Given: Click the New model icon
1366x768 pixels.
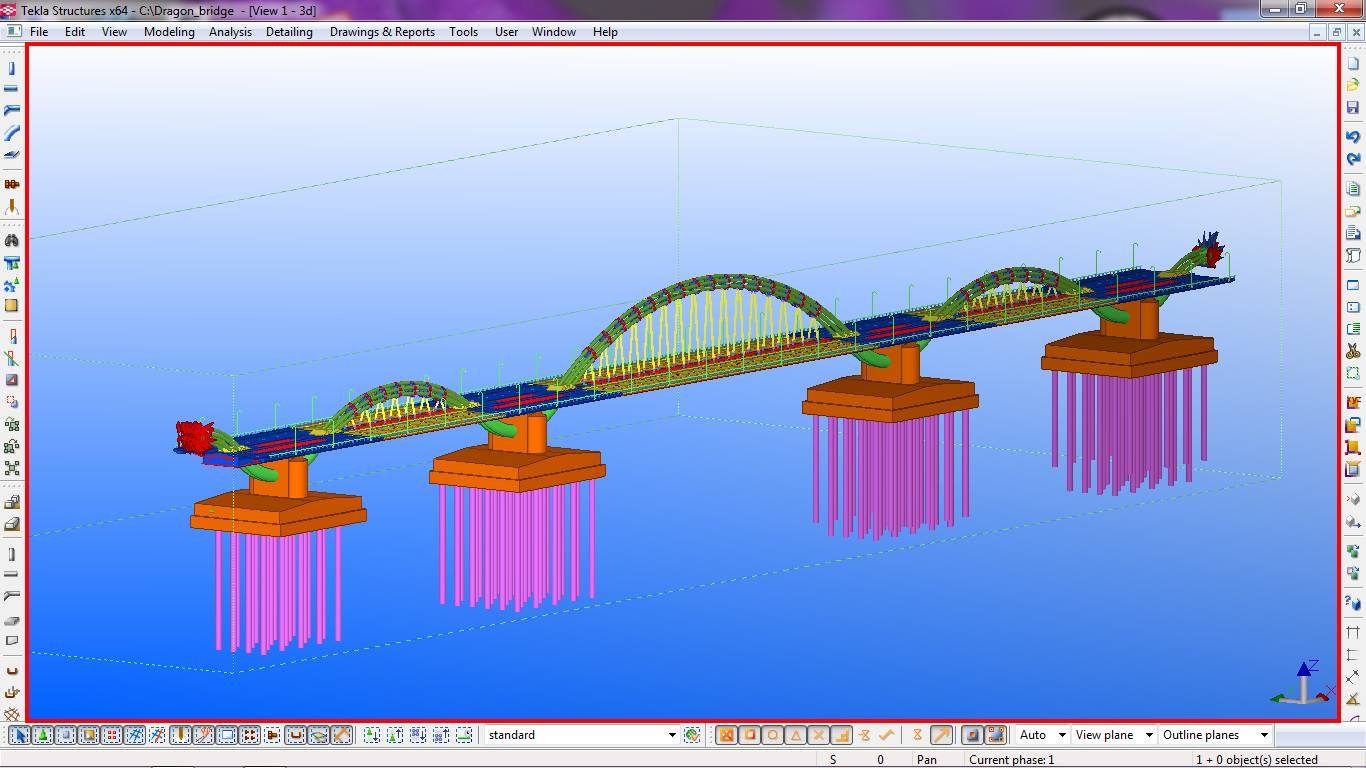Looking at the screenshot, I should pos(1353,63).
